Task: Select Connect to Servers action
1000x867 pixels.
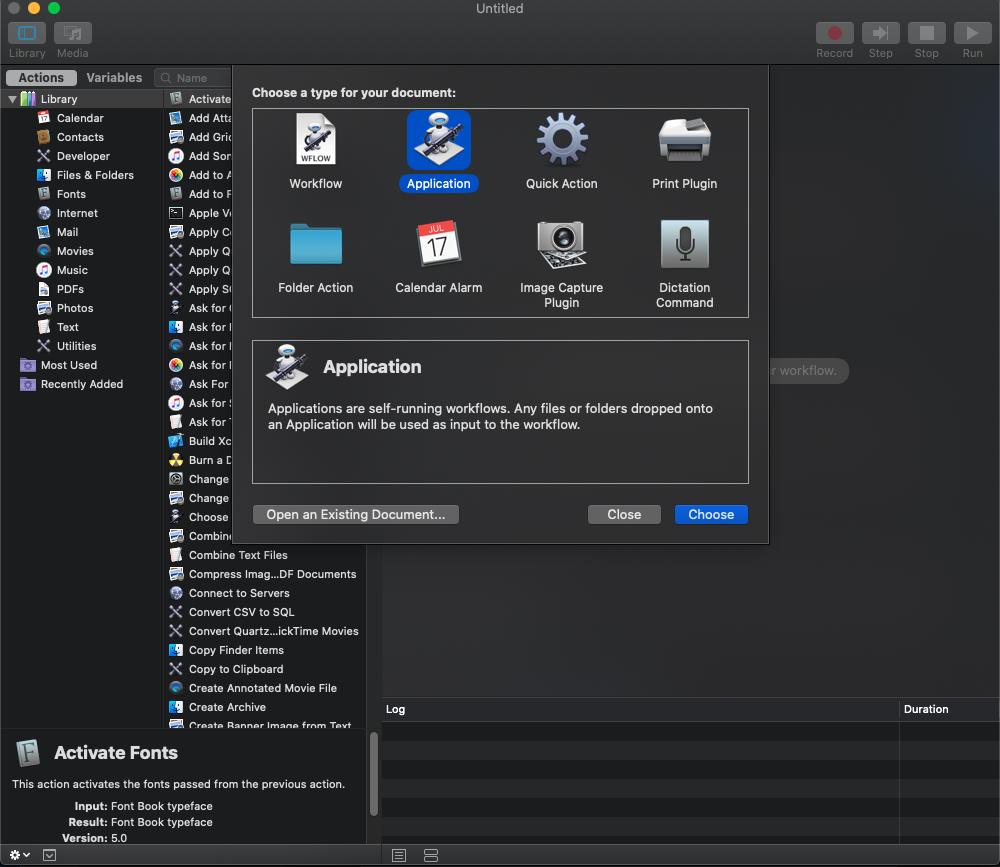Action: pyautogui.click(x=265, y=594)
